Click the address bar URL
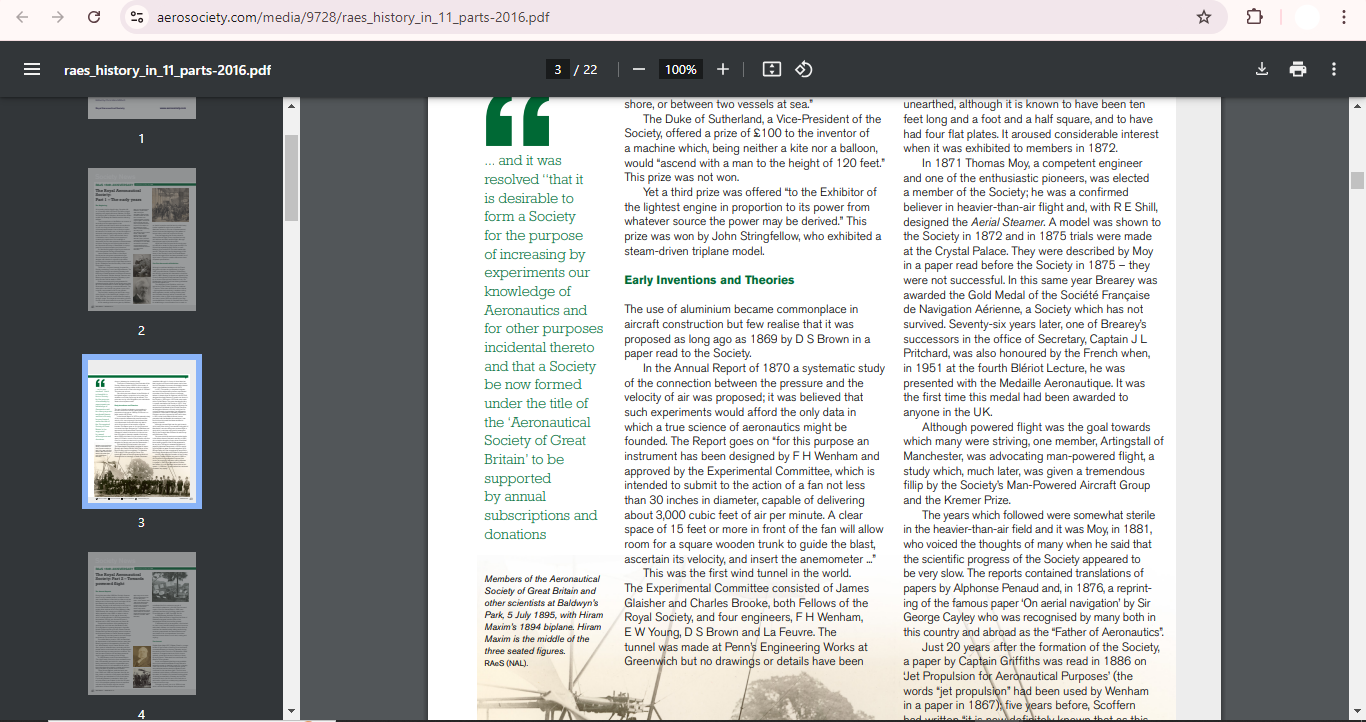The image size is (1366, 722). (353, 17)
